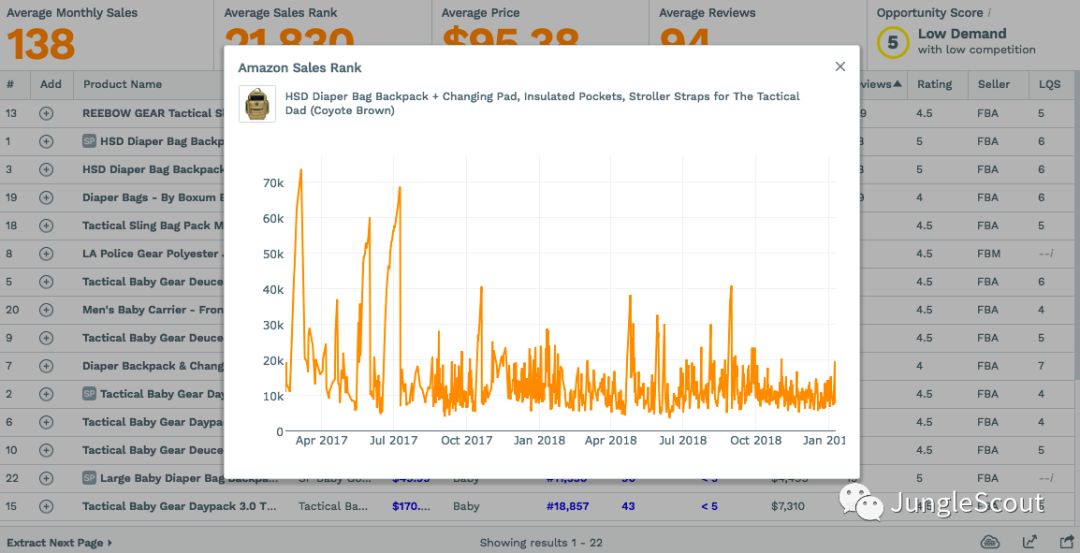1080x553 pixels.
Task: Open Men's Baby Carrier product link
Action: click(x=153, y=310)
